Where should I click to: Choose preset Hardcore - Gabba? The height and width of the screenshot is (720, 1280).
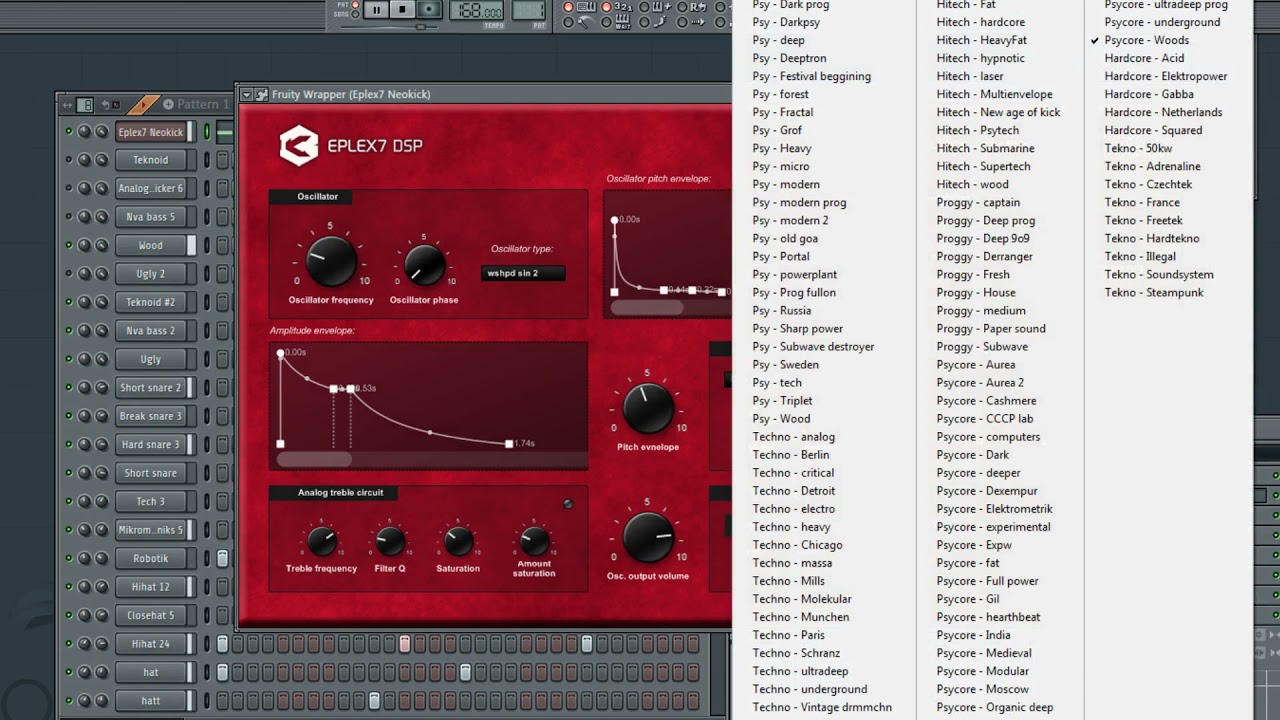(x=1149, y=94)
